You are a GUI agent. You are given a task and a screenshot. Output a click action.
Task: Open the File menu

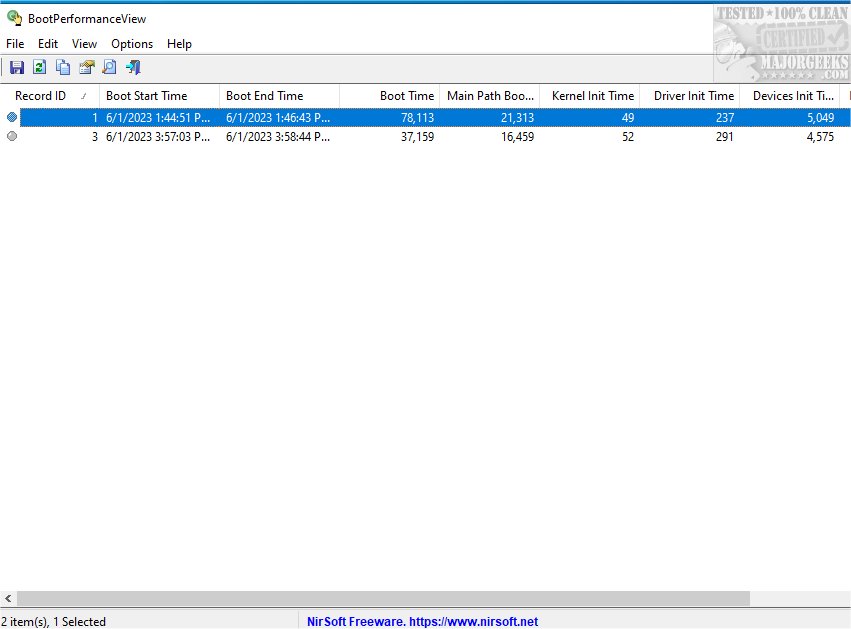pyautogui.click(x=15, y=44)
